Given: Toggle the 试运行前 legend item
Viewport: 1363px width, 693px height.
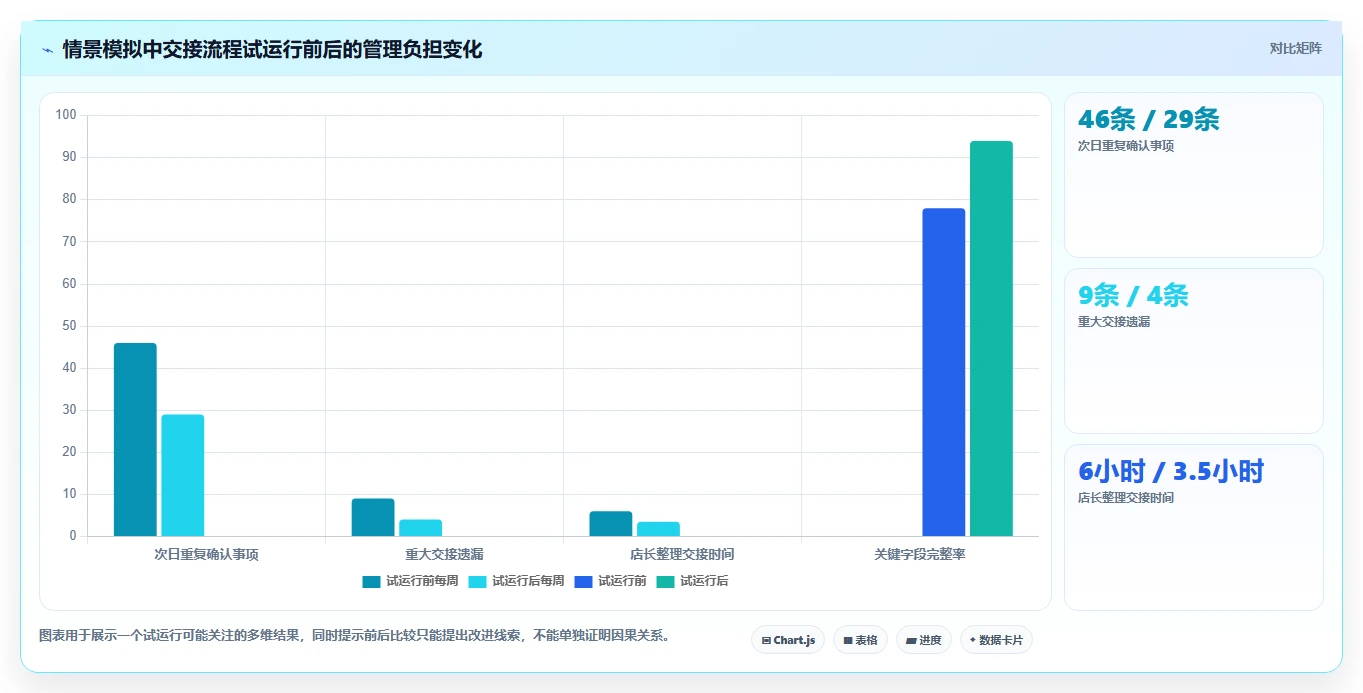Looking at the screenshot, I should (610, 581).
